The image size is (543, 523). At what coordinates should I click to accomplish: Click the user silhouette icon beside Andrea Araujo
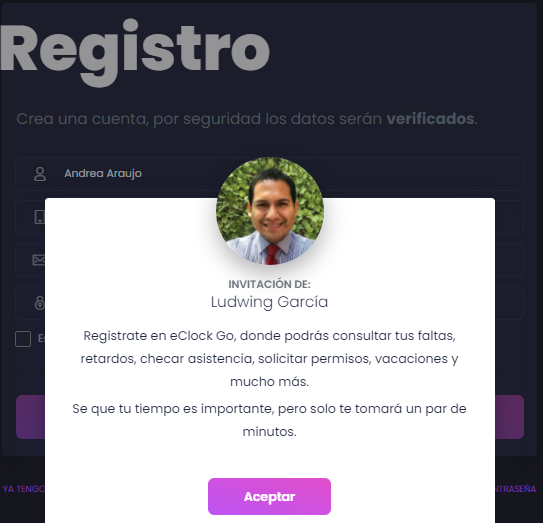pos(40,174)
